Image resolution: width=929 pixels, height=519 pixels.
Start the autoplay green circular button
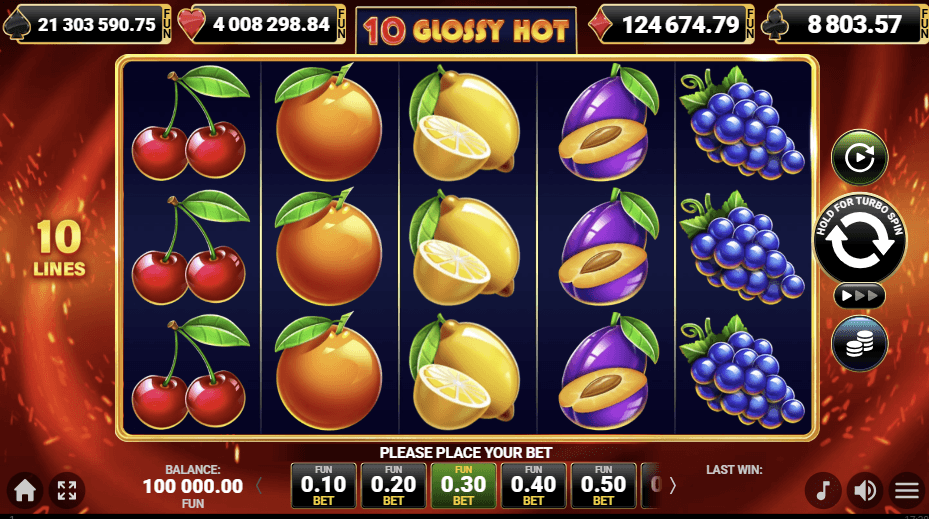coord(859,158)
